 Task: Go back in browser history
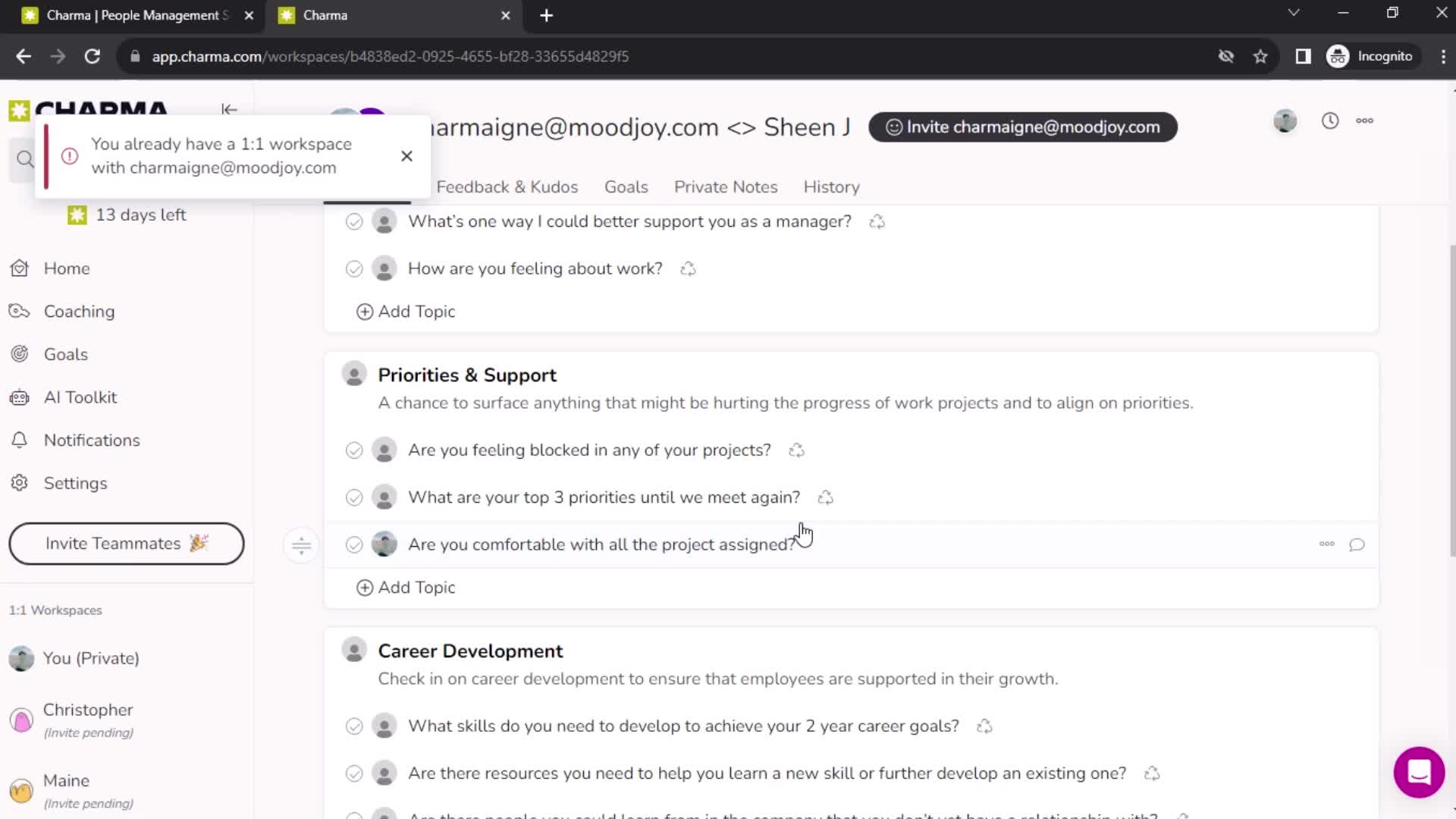pyautogui.click(x=24, y=56)
